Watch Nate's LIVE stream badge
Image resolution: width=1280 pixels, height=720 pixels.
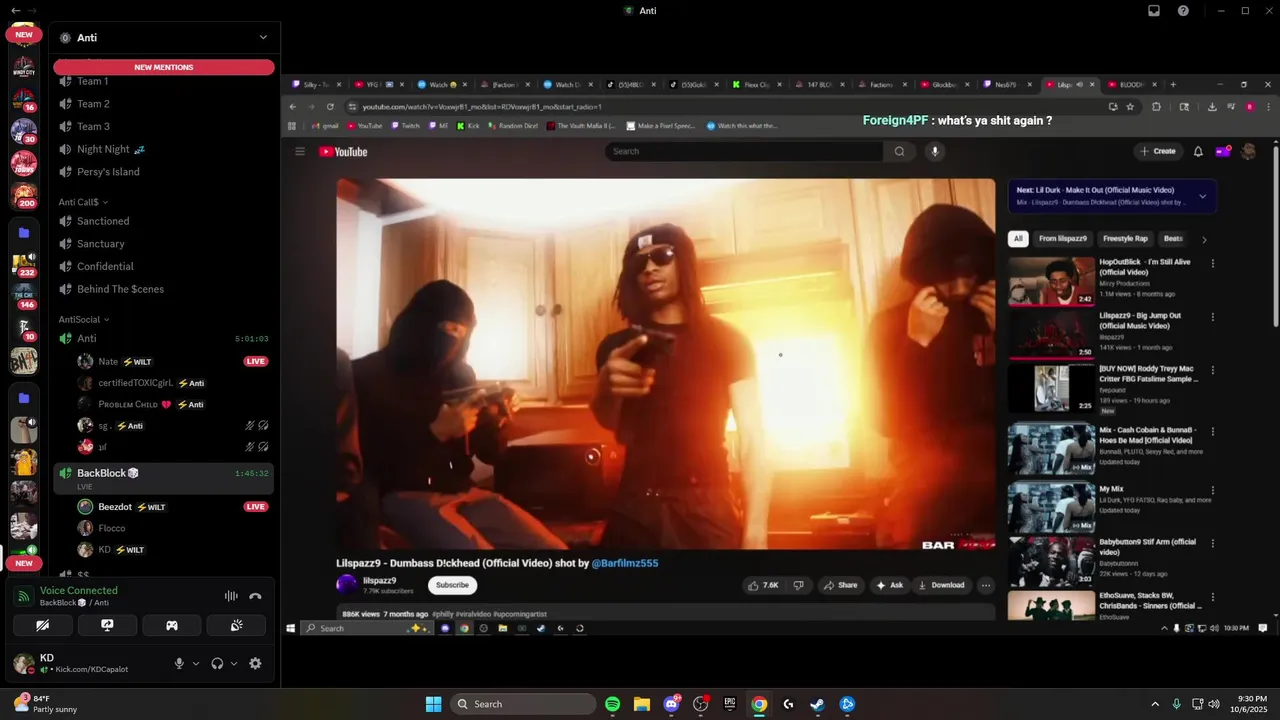coord(256,361)
